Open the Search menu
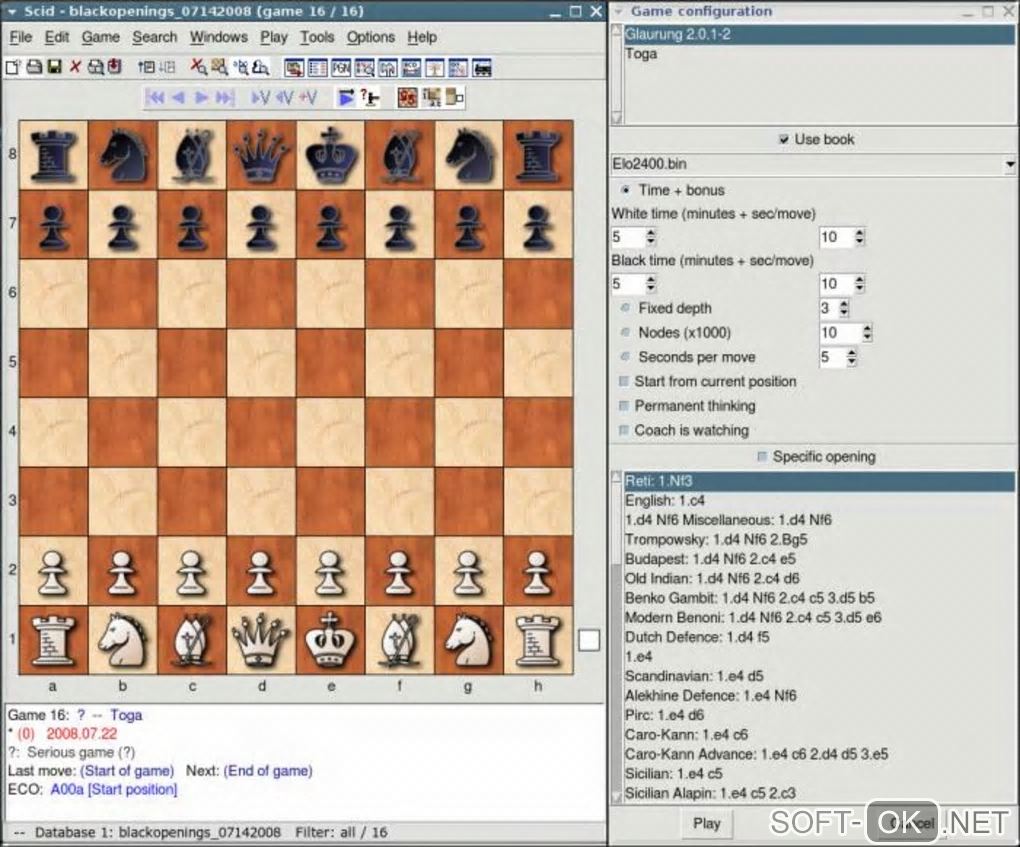The width and height of the screenshot is (1020, 847). (x=155, y=37)
